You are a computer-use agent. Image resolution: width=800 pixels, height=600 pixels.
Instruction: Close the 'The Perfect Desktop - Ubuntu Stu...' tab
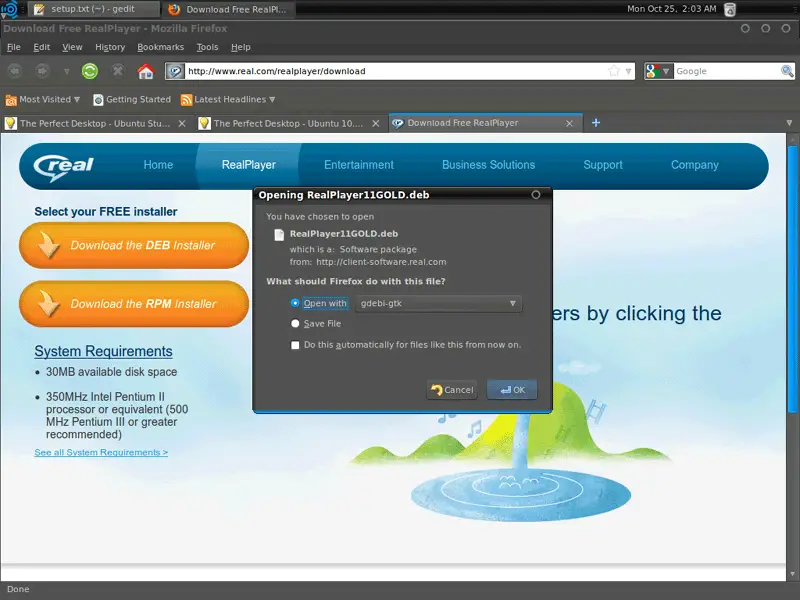(182, 123)
